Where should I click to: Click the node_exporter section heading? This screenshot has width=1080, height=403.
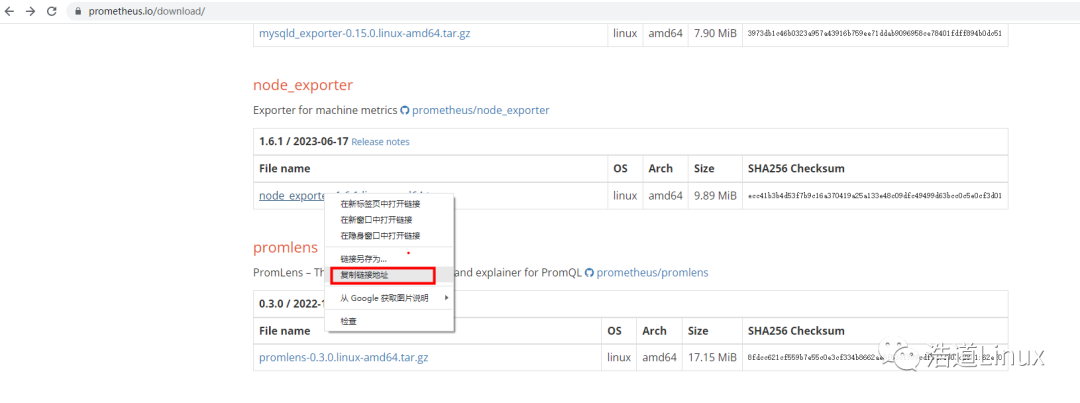[302, 85]
